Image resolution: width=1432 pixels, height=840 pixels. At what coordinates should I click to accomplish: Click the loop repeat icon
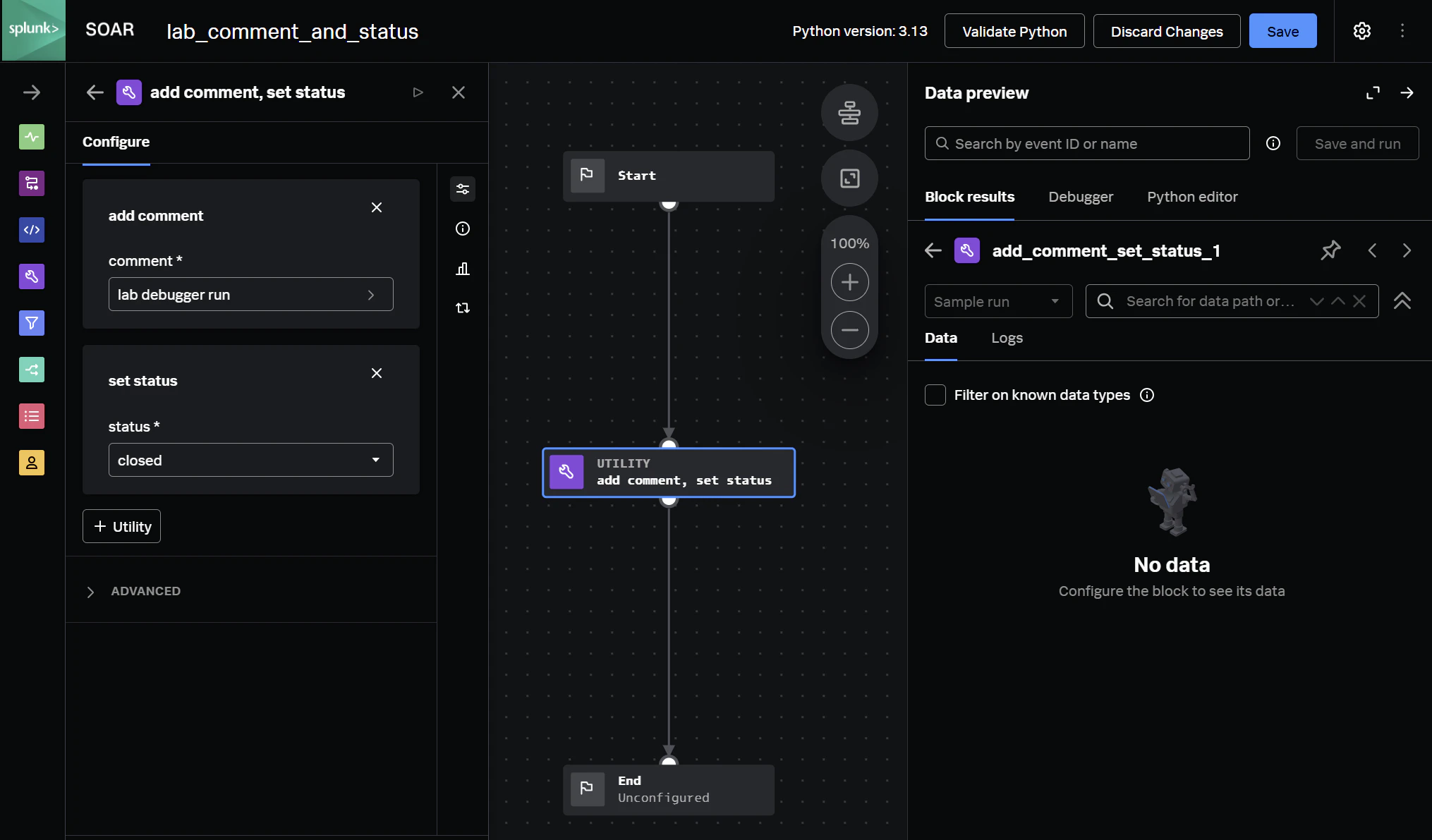[463, 308]
